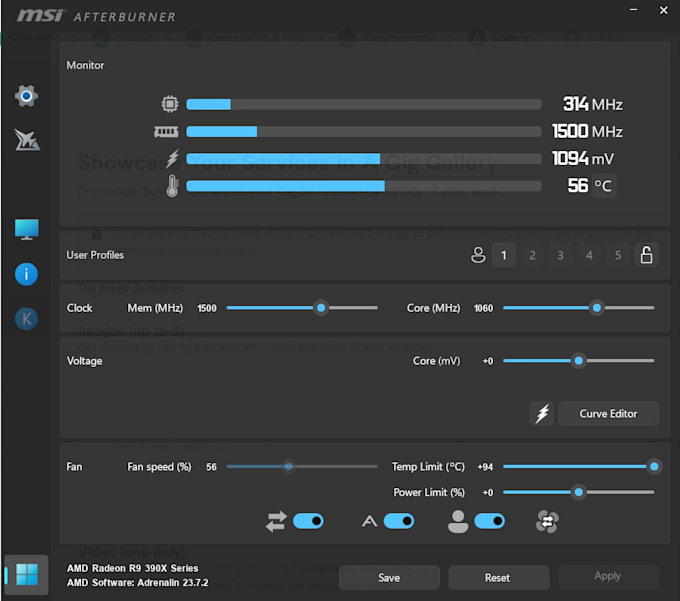The width and height of the screenshot is (680, 601).
Task: Toggle the auto fan switch beside the 'A' icon
Action: click(x=399, y=521)
